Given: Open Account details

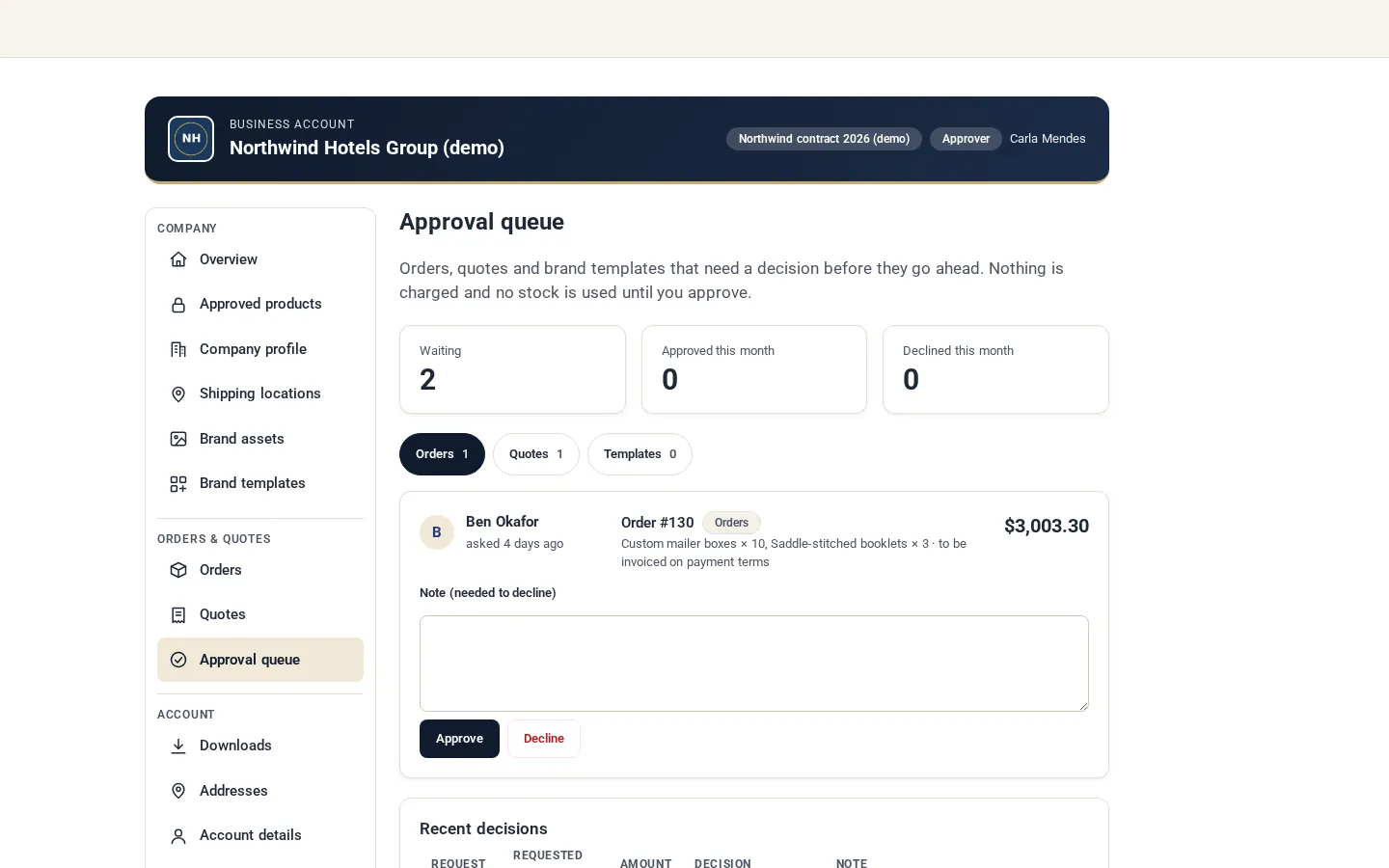Looking at the screenshot, I should 260,835.
